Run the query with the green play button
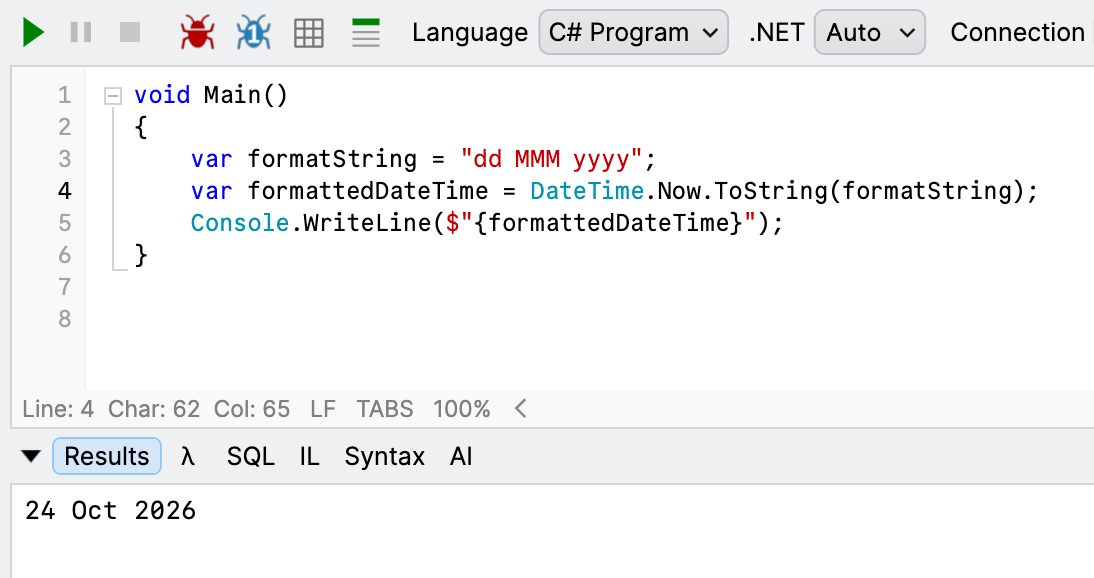 point(33,32)
